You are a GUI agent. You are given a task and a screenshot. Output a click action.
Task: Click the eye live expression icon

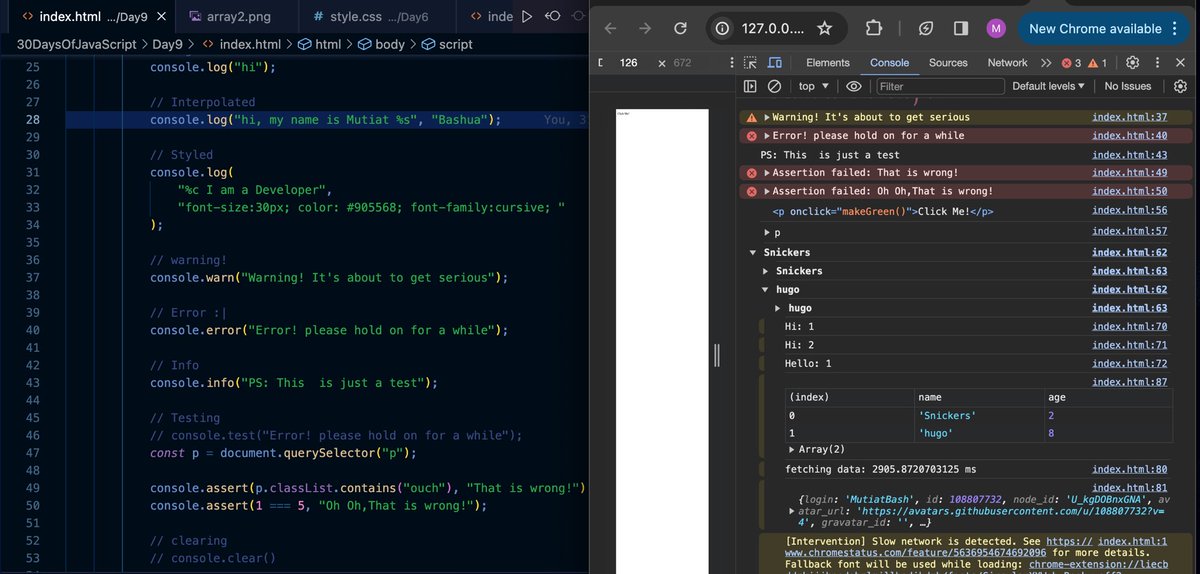coord(853,86)
